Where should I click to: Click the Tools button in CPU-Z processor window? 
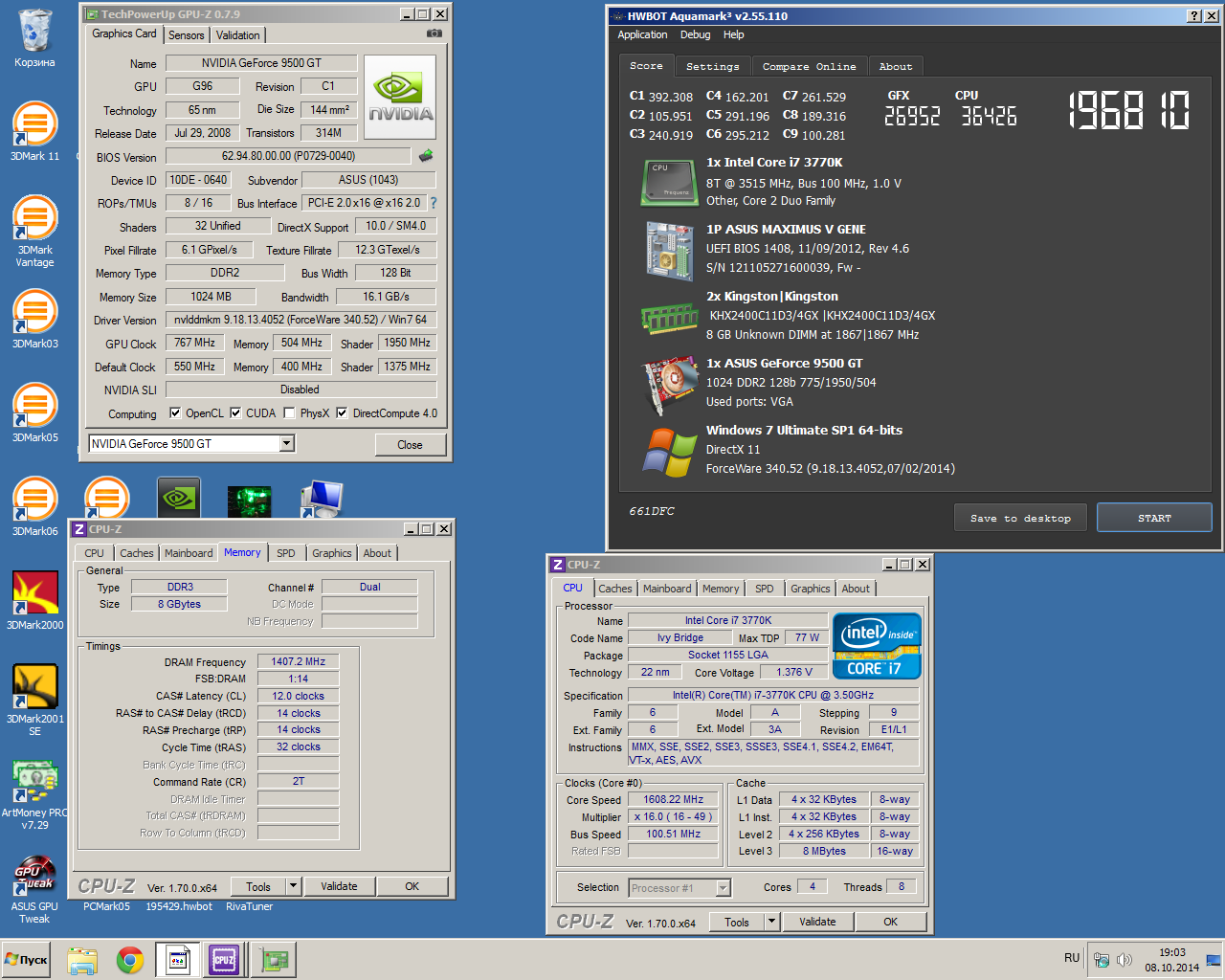point(737,922)
